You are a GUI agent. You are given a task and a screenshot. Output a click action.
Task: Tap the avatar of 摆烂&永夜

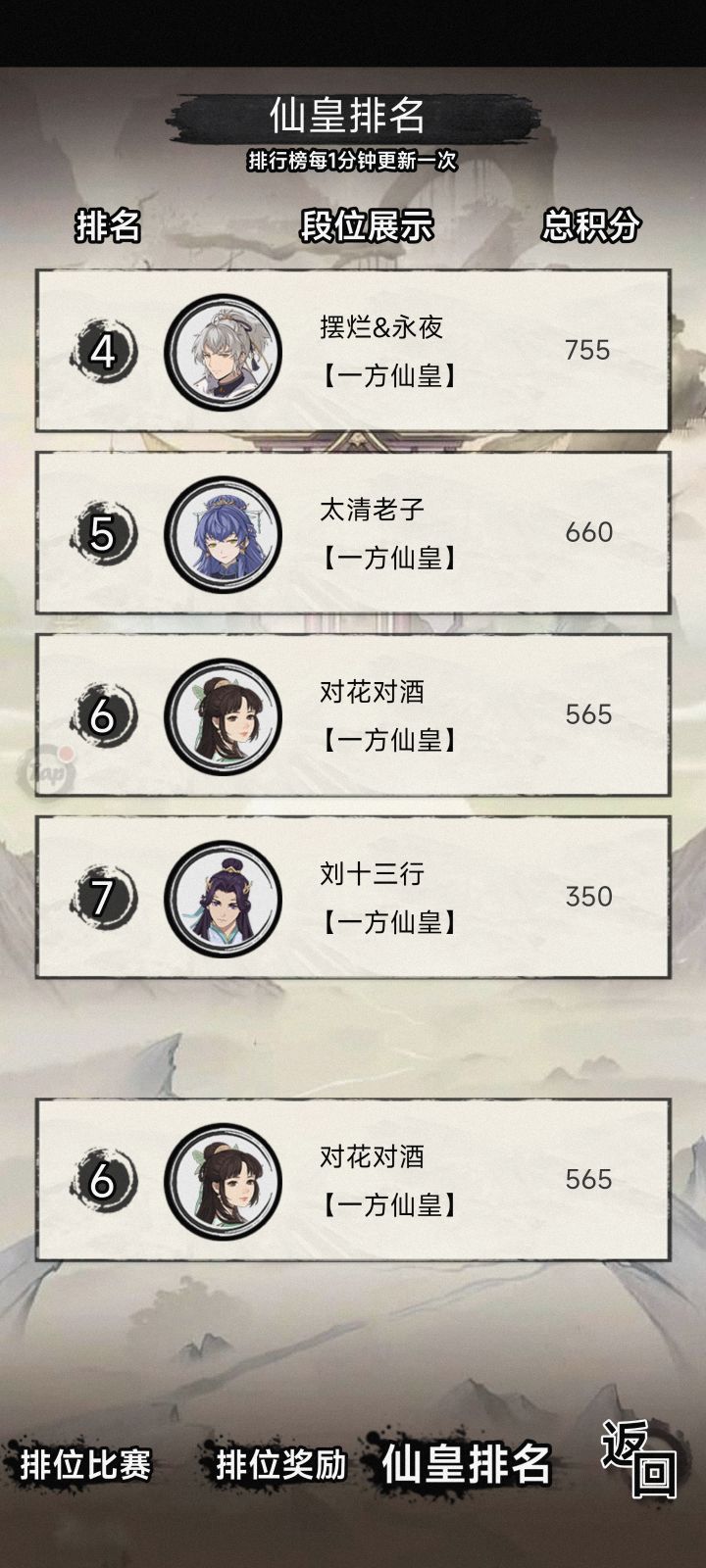point(223,351)
